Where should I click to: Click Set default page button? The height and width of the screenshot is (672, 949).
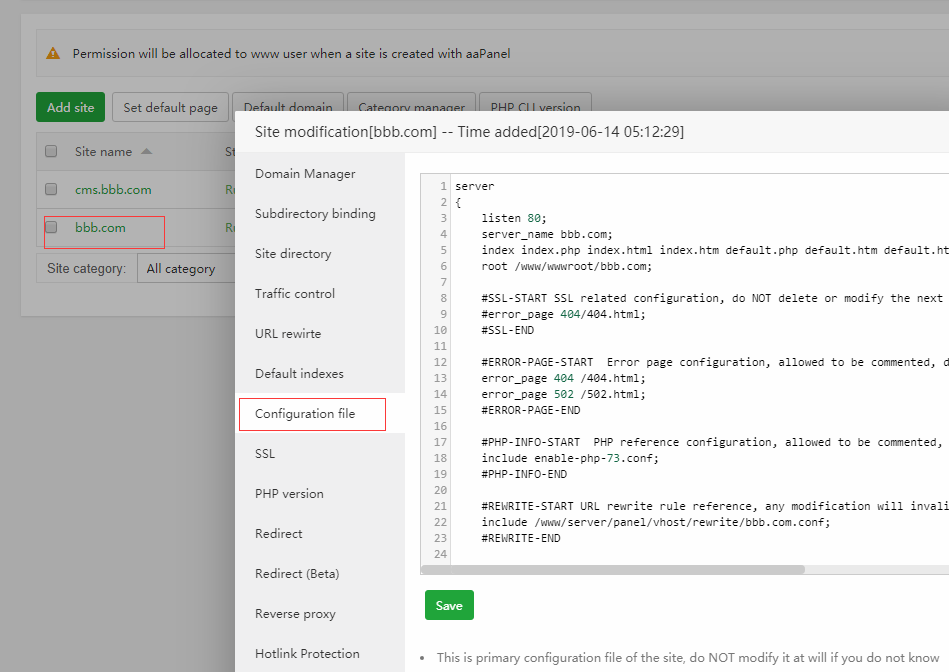point(170,107)
